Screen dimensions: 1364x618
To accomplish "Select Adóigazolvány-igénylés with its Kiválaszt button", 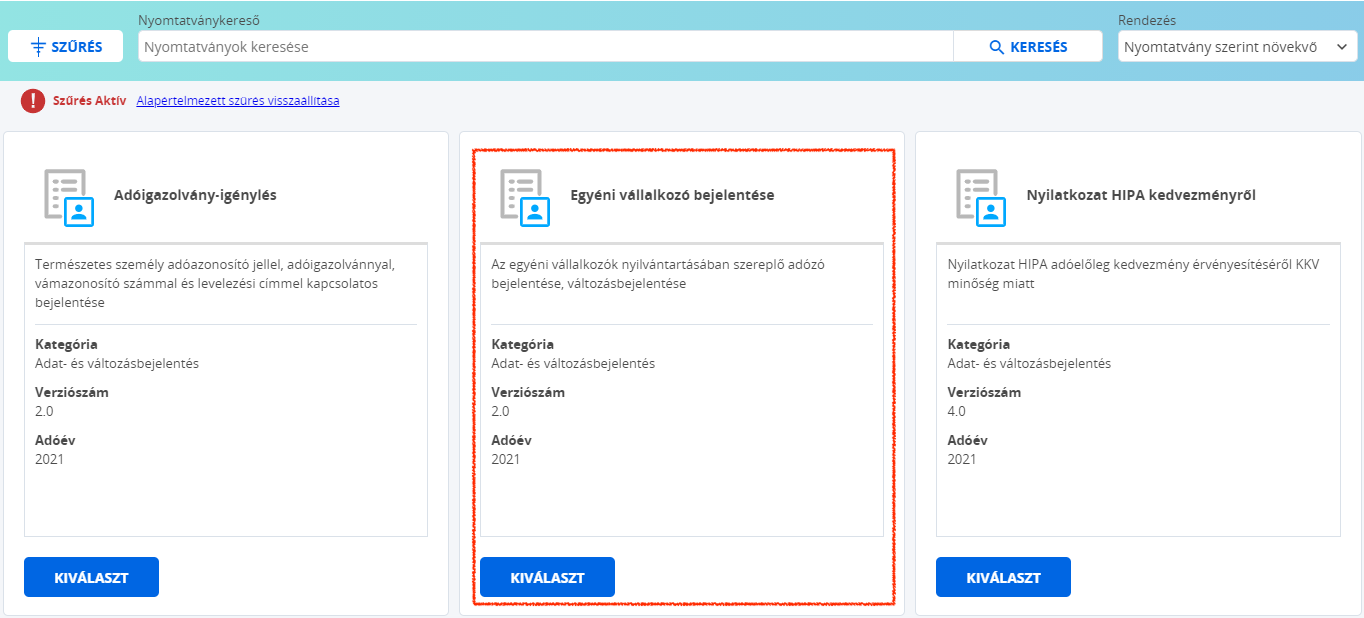I will (91, 577).
